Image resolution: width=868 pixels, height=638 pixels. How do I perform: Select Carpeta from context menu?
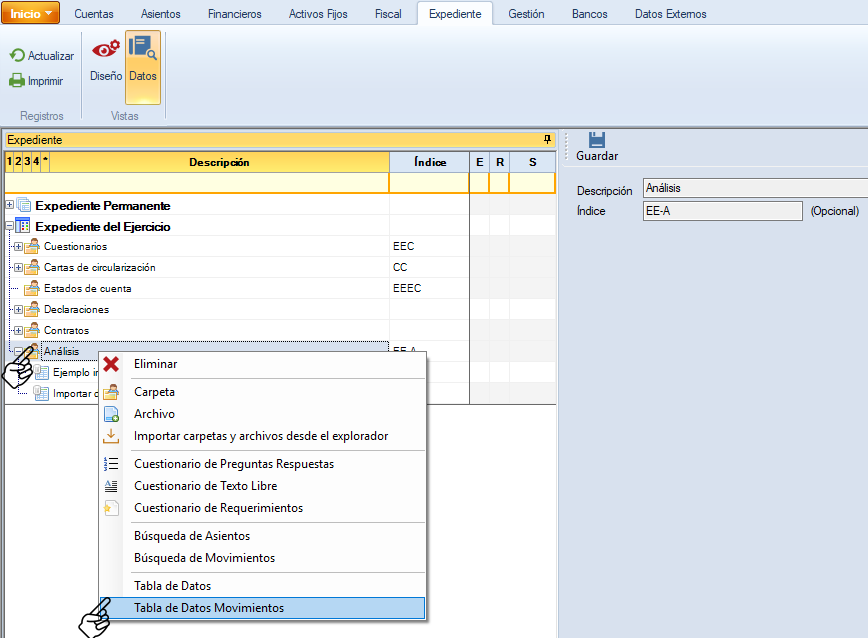[154, 392]
